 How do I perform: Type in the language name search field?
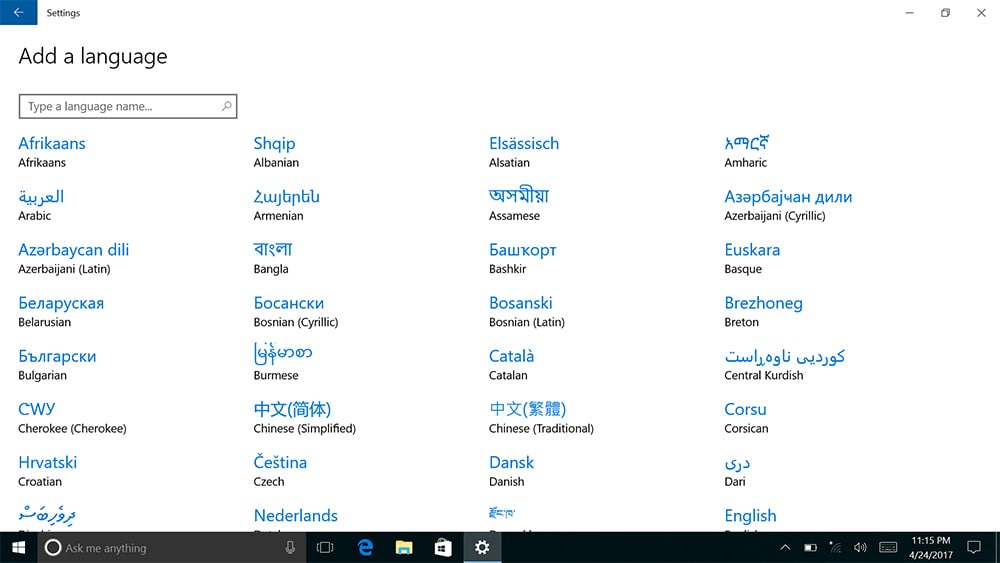pos(120,107)
